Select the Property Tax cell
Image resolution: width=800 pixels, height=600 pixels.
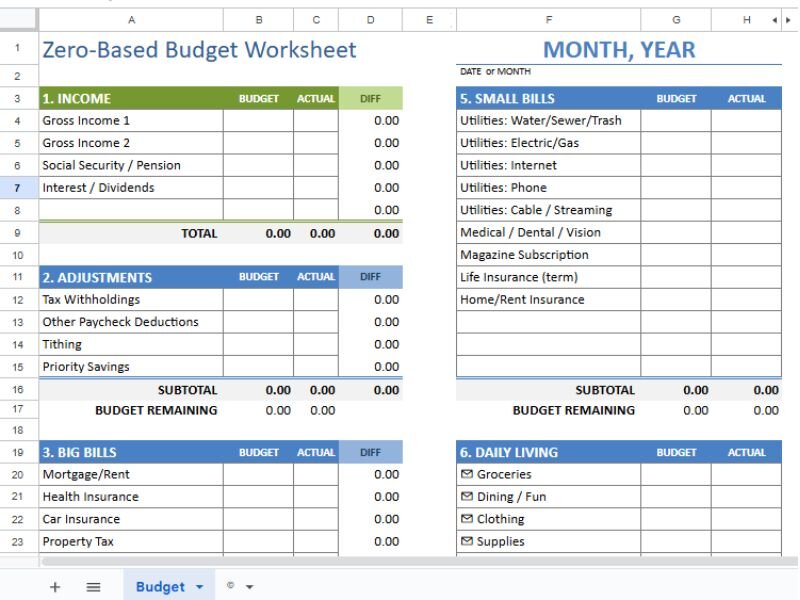pos(131,541)
